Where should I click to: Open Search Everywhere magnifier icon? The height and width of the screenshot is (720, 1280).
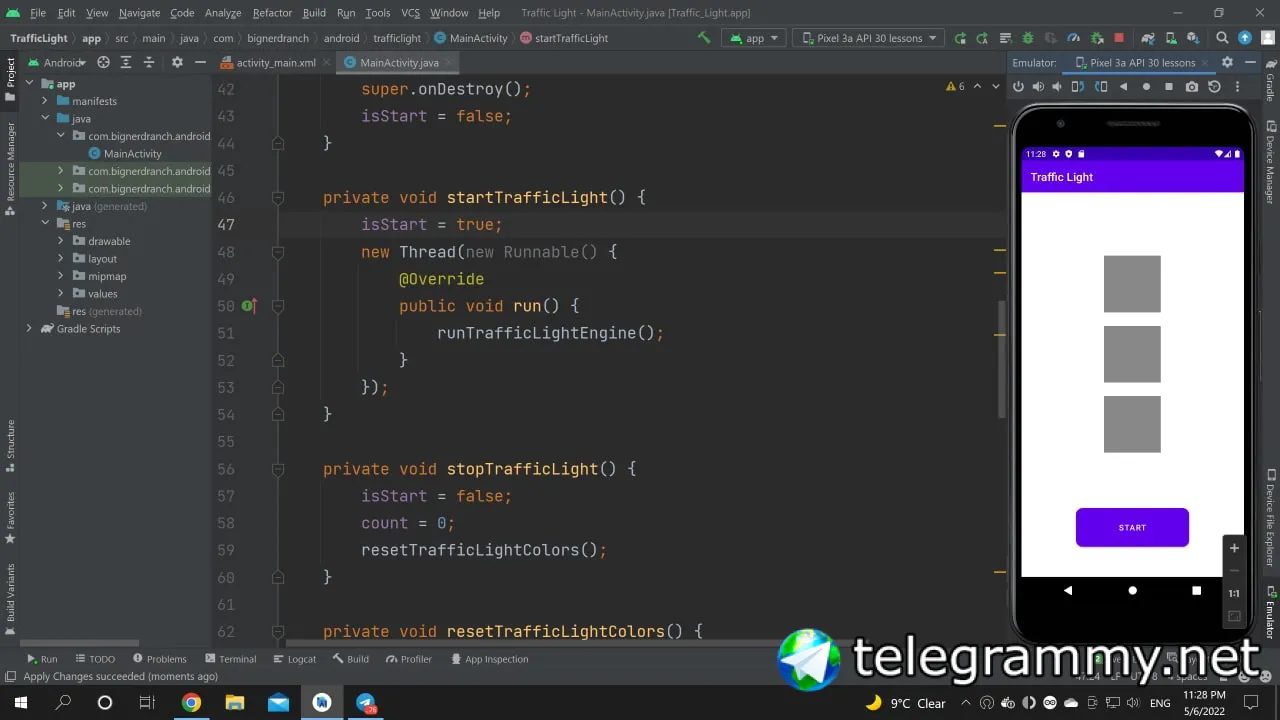tap(1223, 38)
